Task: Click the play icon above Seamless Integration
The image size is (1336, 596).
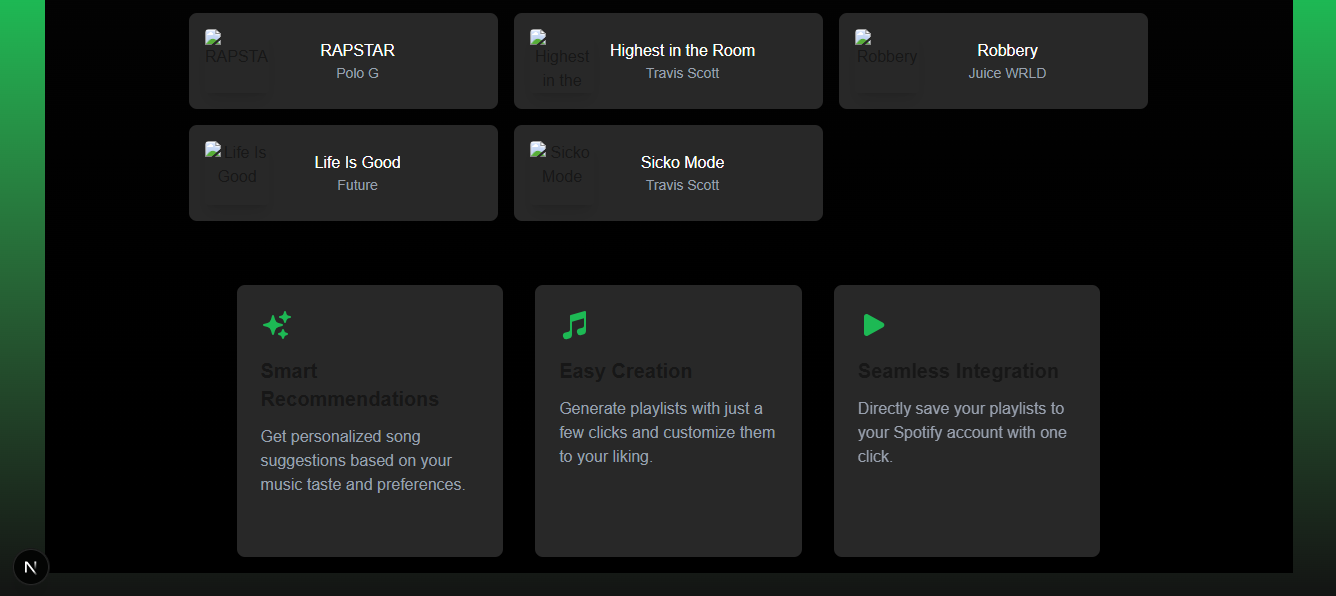Action: pos(873,325)
